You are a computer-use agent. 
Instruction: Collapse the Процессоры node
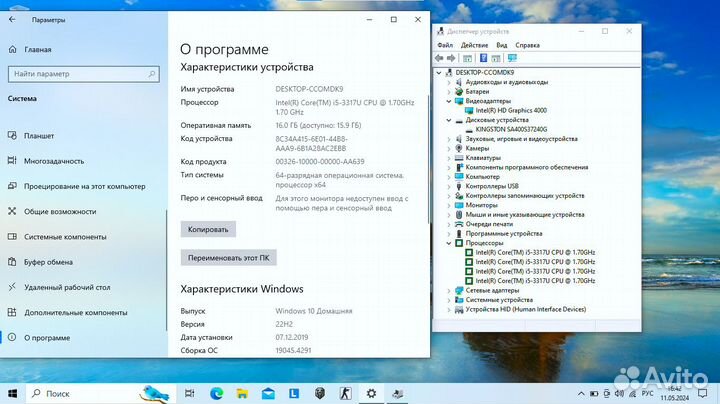pyautogui.click(x=449, y=243)
